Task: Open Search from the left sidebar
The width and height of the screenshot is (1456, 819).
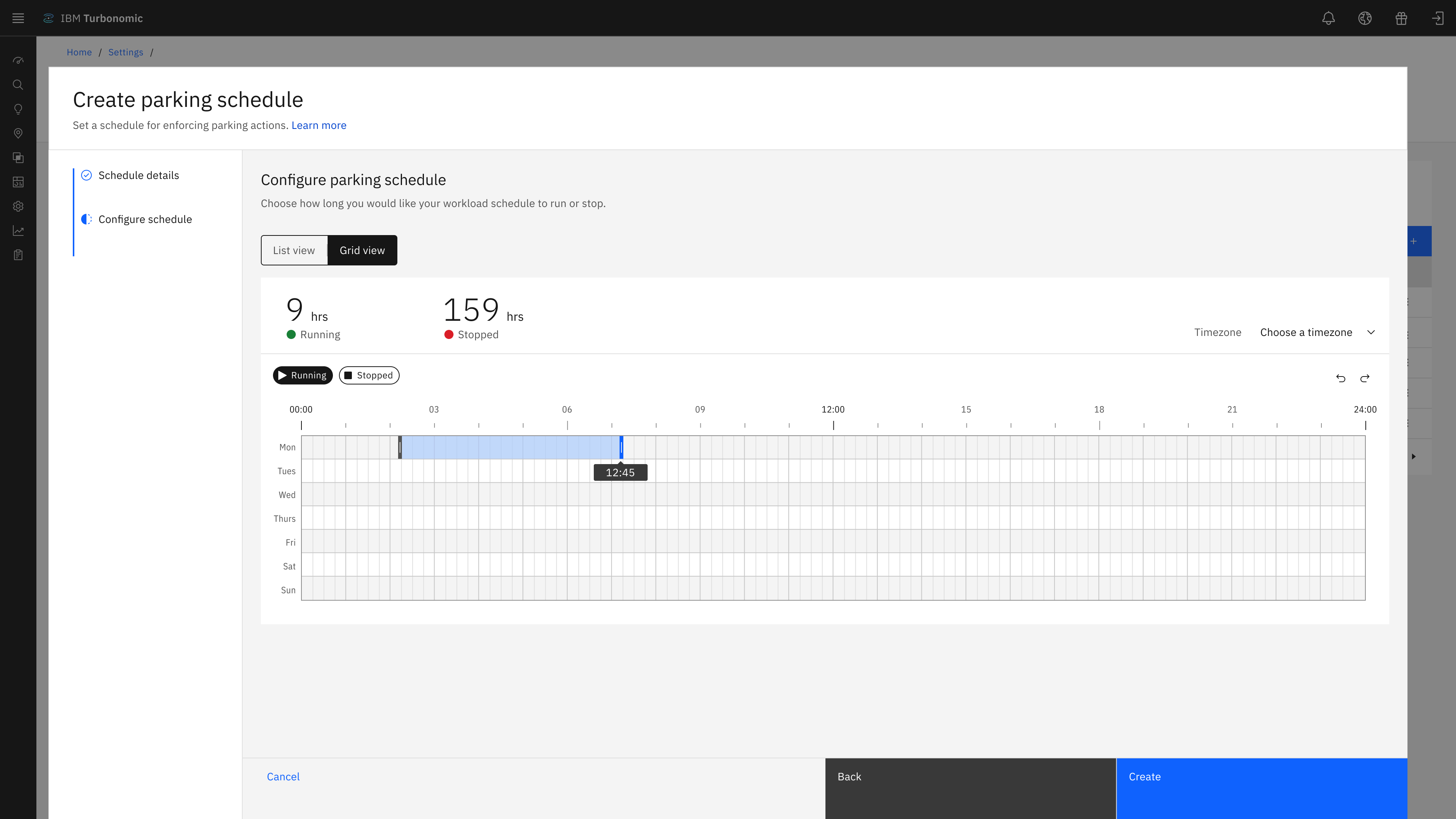Action: coord(18,85)
